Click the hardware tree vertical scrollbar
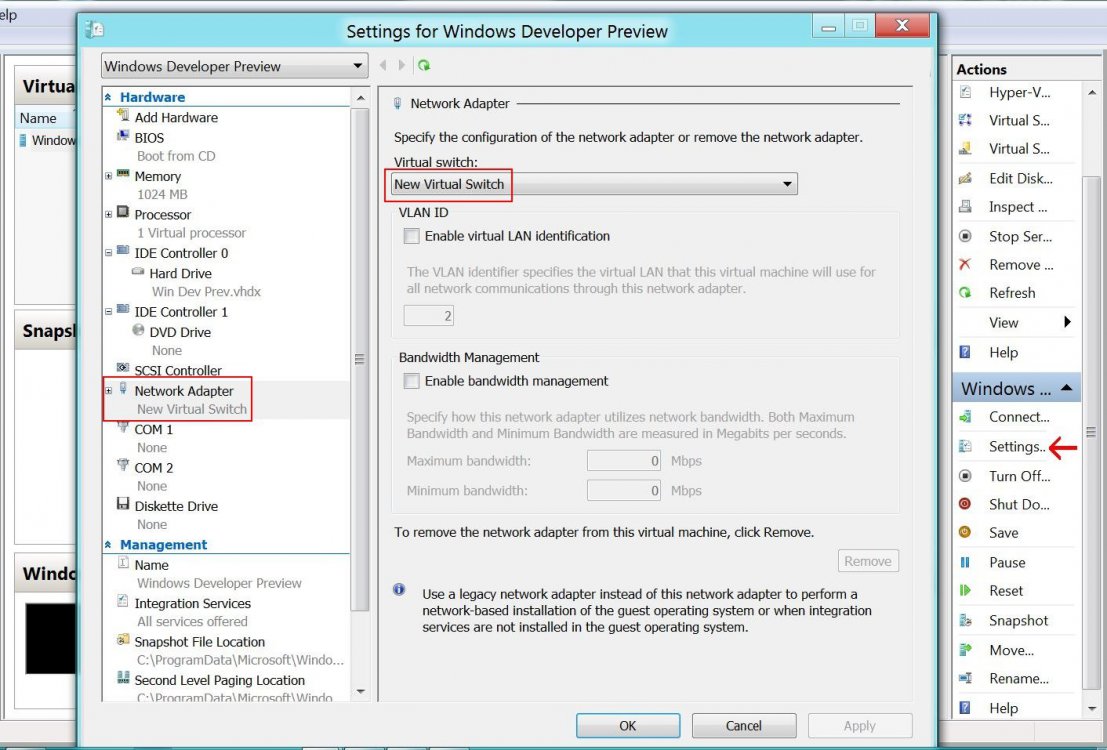 [x=360, y=359]
